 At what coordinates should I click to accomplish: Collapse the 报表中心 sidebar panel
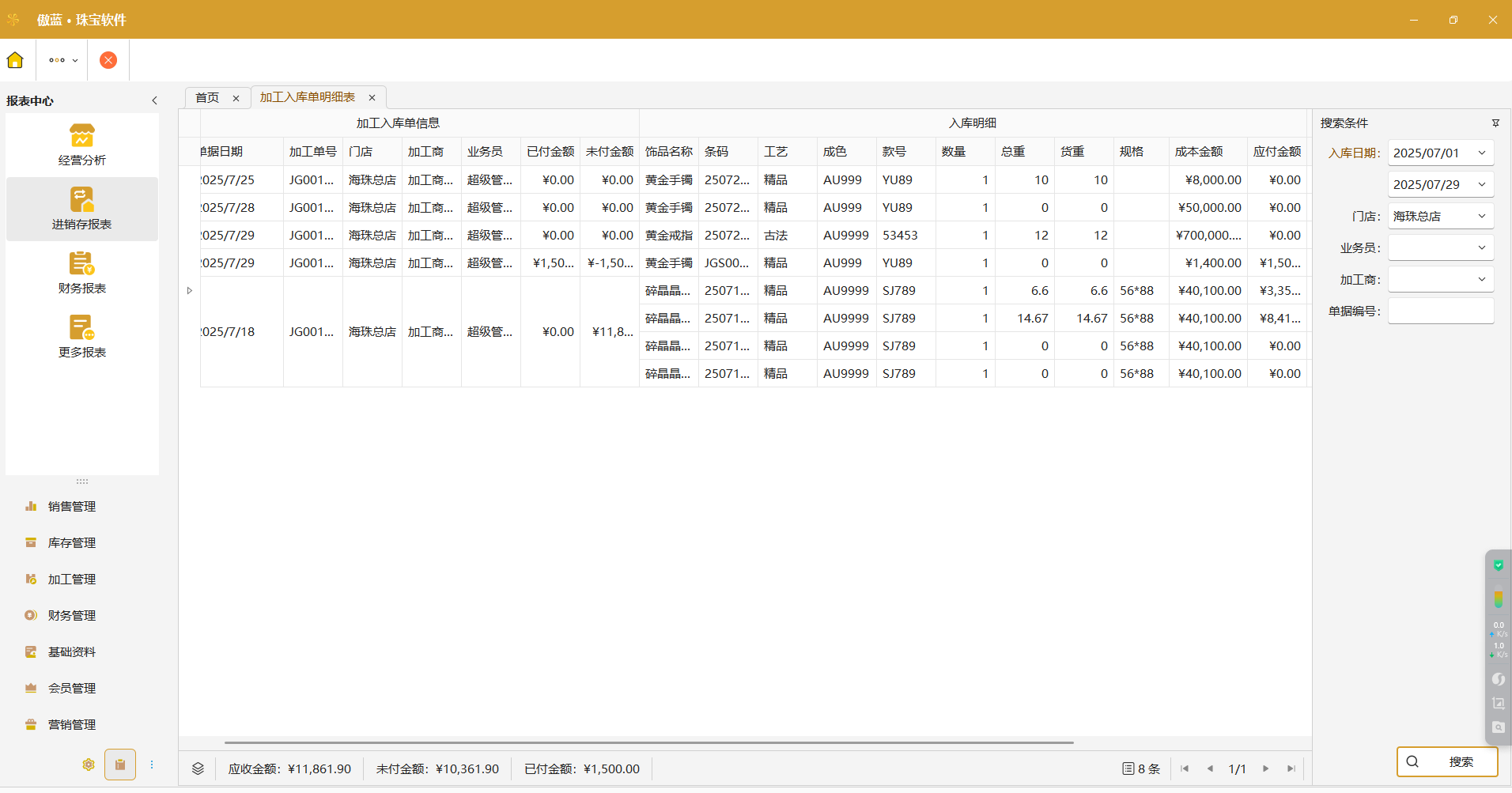pos(154,100)
